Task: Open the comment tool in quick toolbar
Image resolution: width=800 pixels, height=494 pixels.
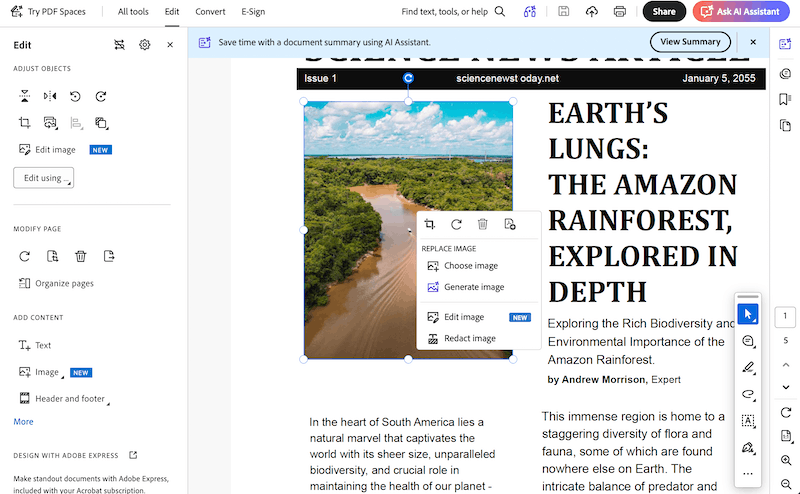Action: pyautogui.click(x=748, y=341)
